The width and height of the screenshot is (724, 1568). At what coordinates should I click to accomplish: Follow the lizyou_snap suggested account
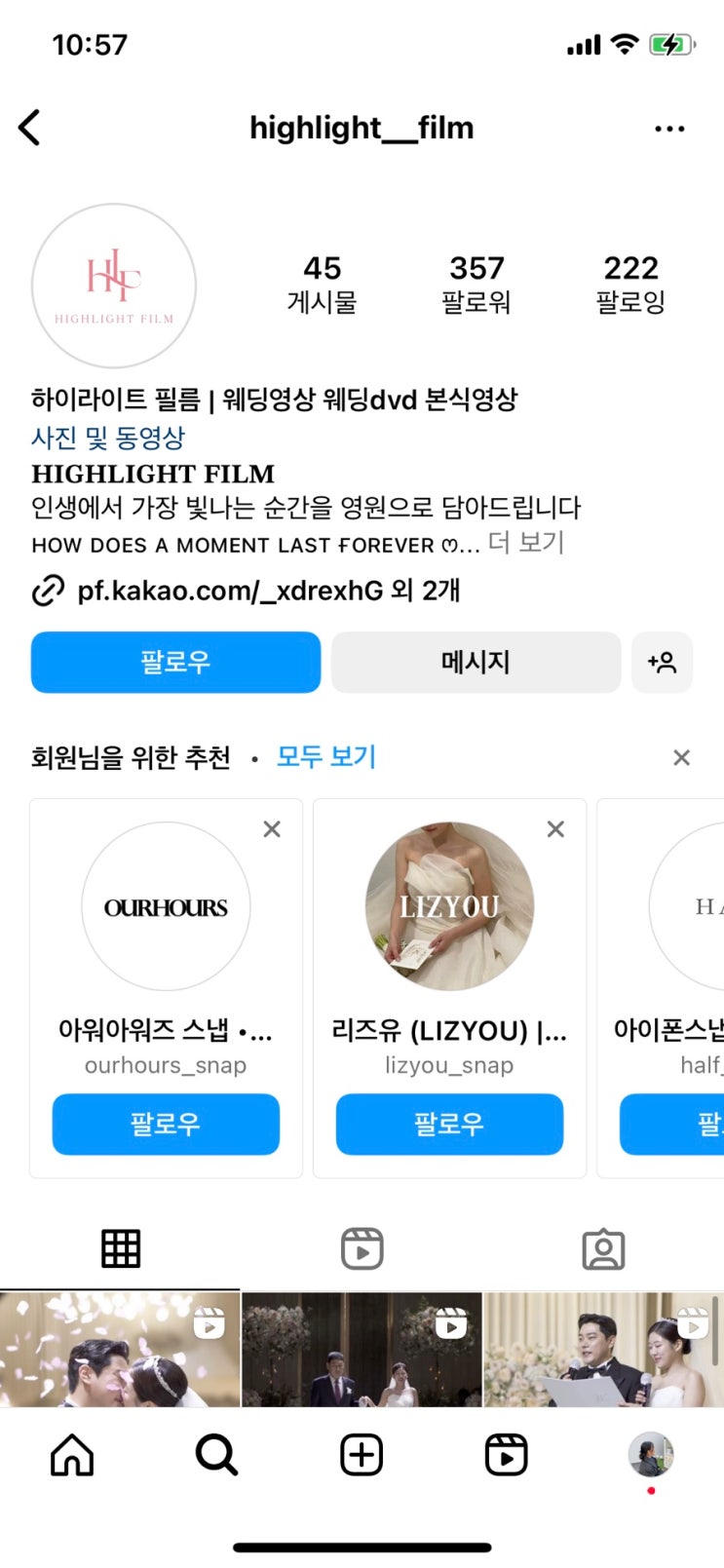point(449,1125)
